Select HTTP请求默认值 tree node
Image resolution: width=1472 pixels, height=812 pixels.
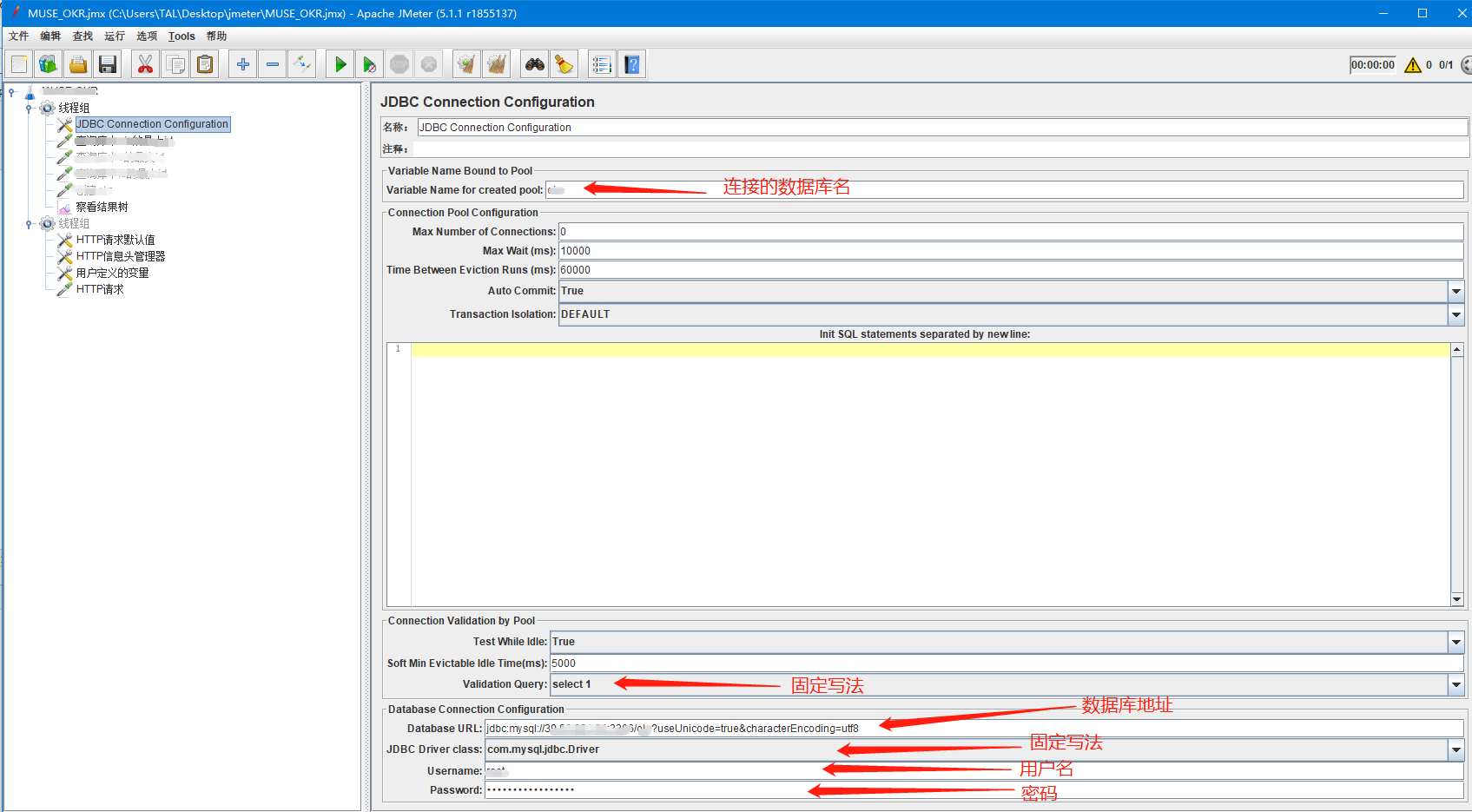(x=116, y=241)
